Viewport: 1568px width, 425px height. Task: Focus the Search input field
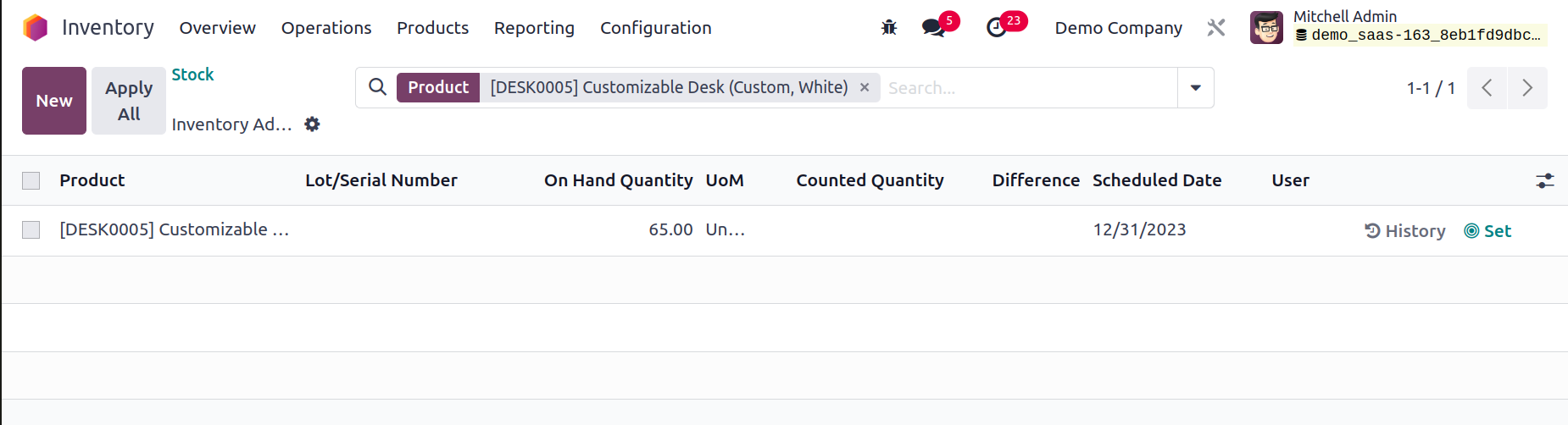[x=1028, y=88]
